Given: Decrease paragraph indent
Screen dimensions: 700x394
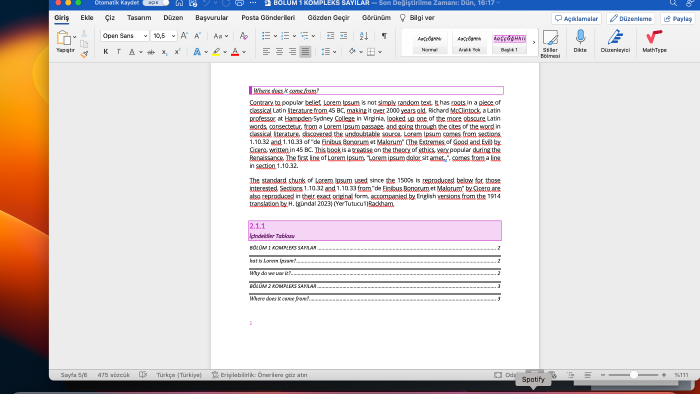Looking at the screenshot, I should tap(330, 36).
